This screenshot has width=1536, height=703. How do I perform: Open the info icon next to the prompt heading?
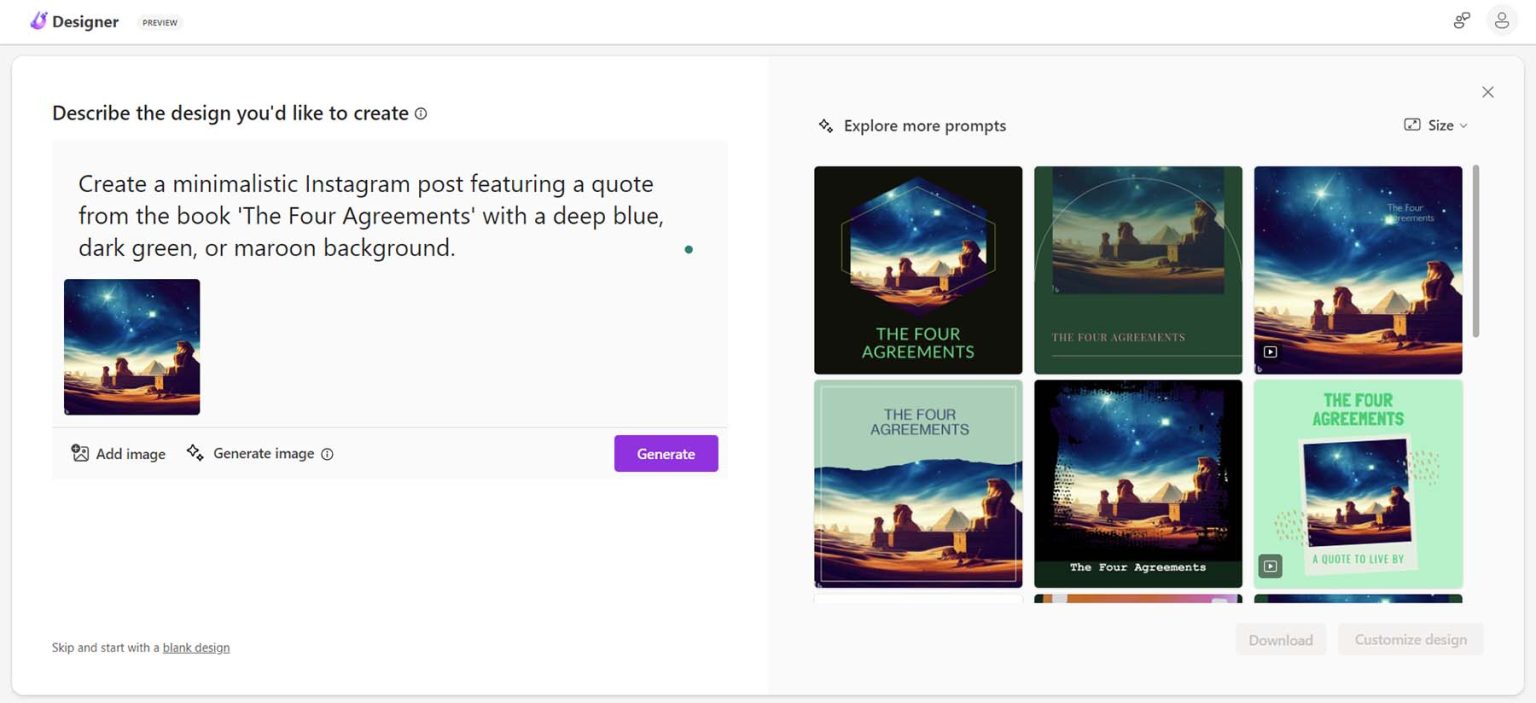pos(420,113)
